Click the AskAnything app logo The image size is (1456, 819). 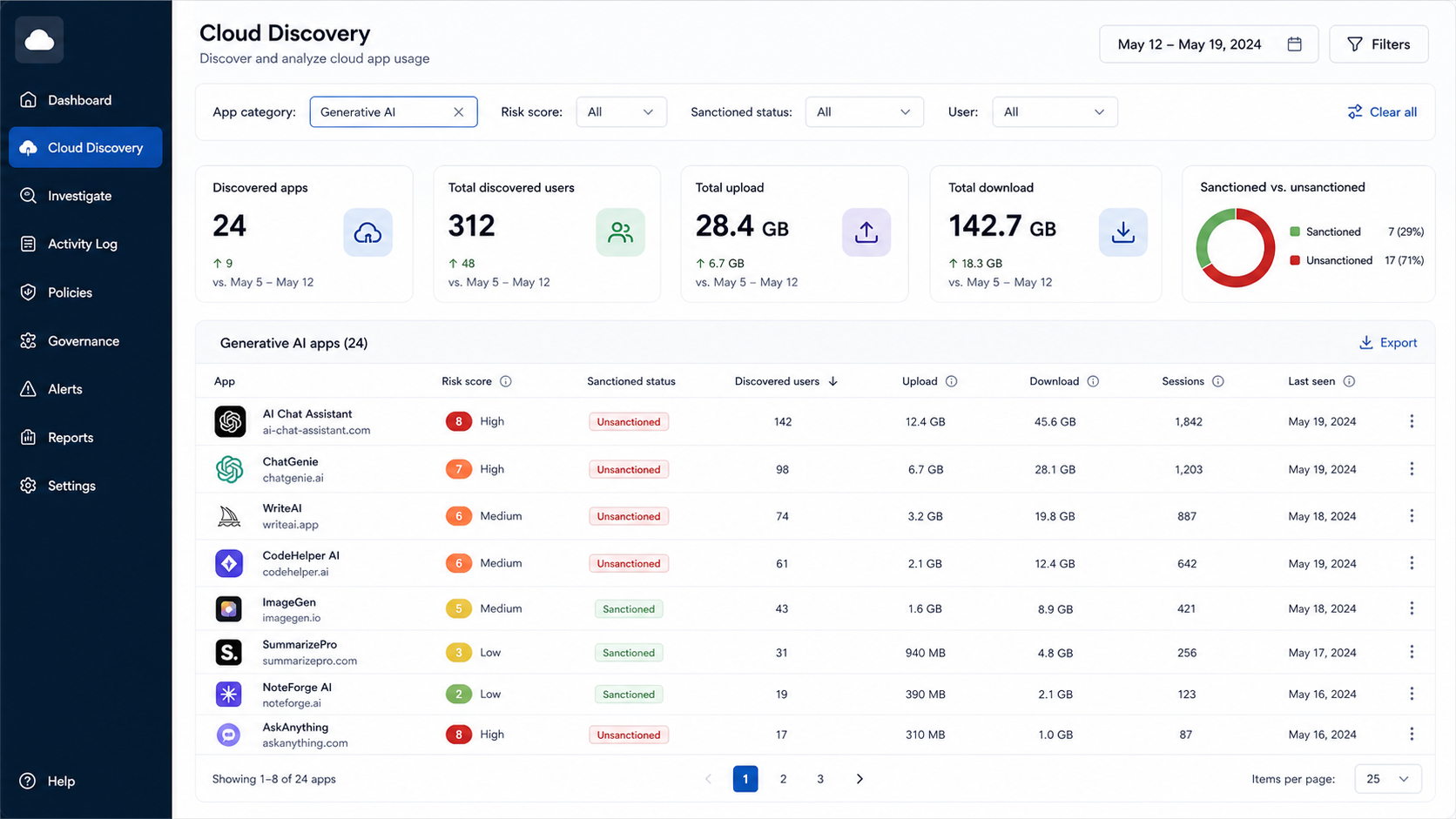tap(228, 735)
